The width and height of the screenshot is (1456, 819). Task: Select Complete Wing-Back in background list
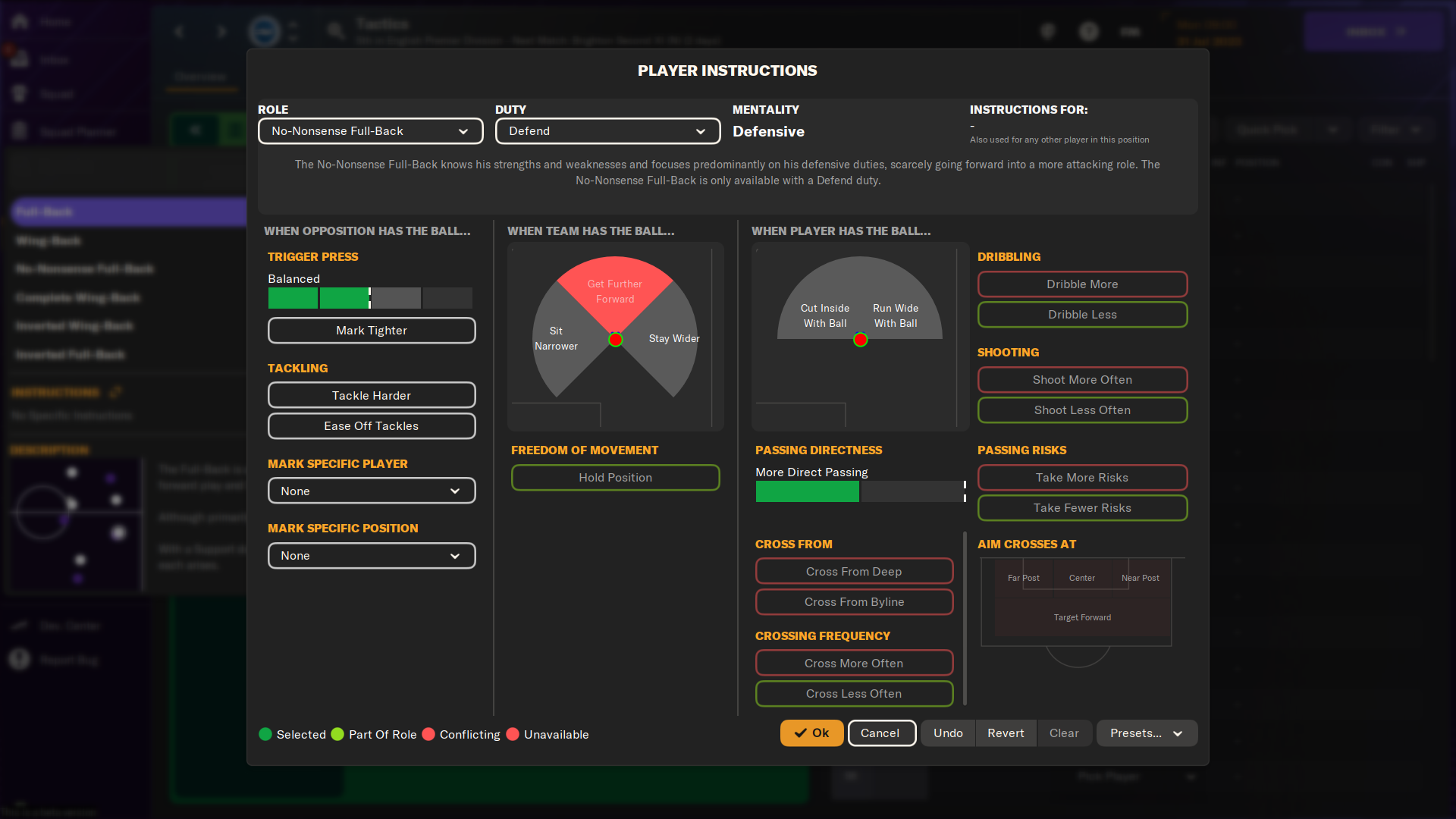click(77, 298)
